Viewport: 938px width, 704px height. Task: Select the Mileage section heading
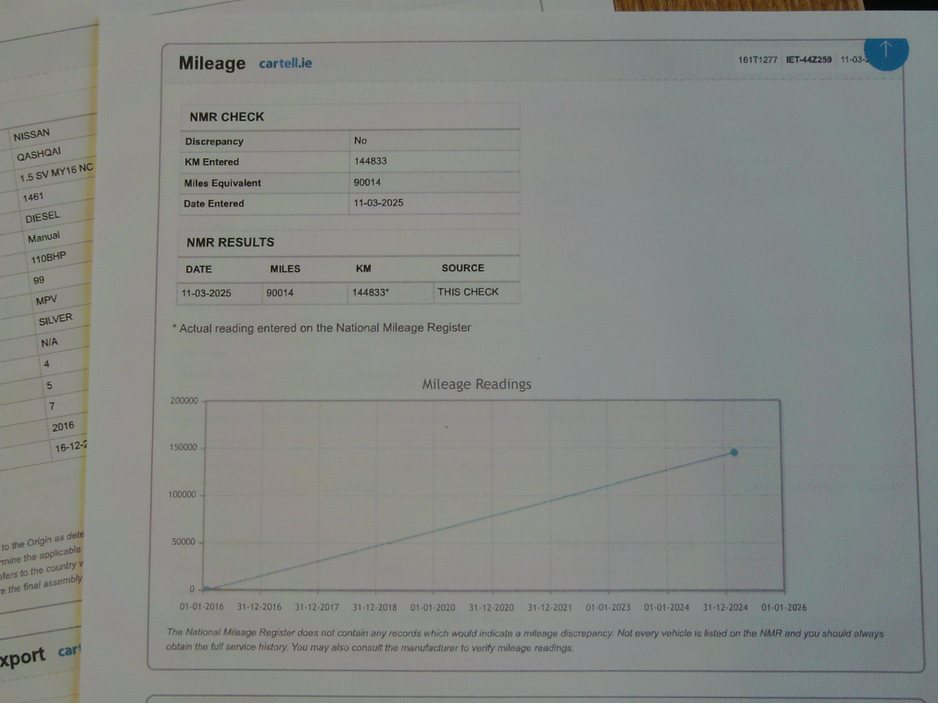211,64
